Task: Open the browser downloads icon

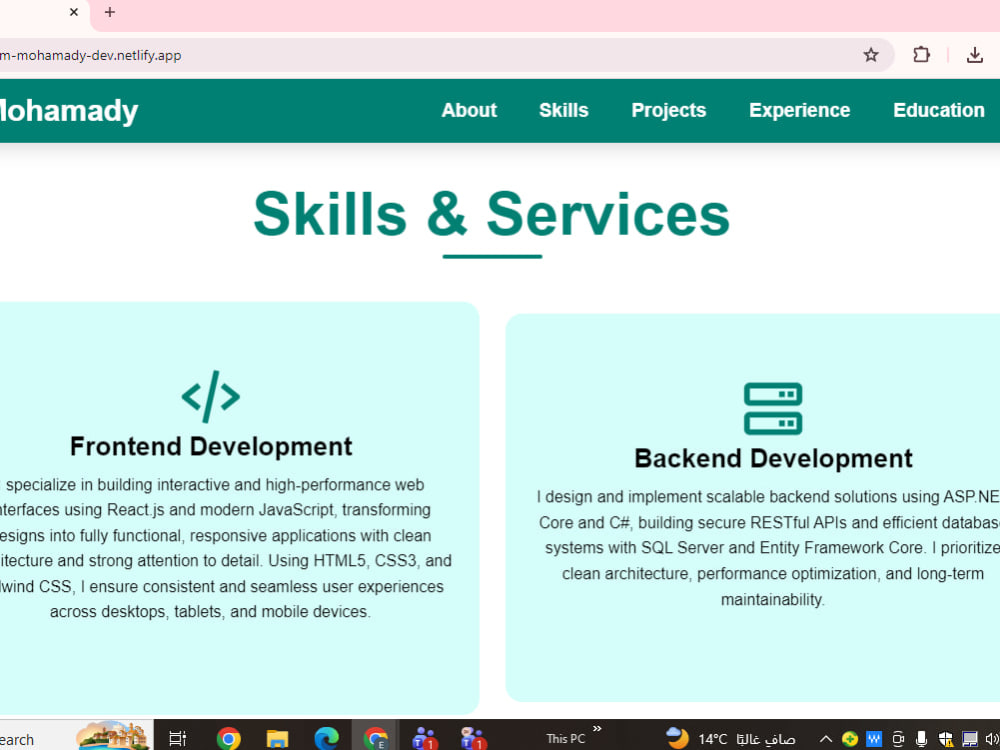Action: pos(974,55)
